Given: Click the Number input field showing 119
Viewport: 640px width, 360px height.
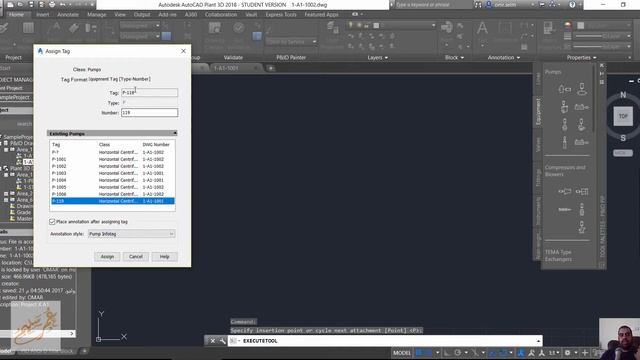Looking at the screenshot, I should 149,113.
